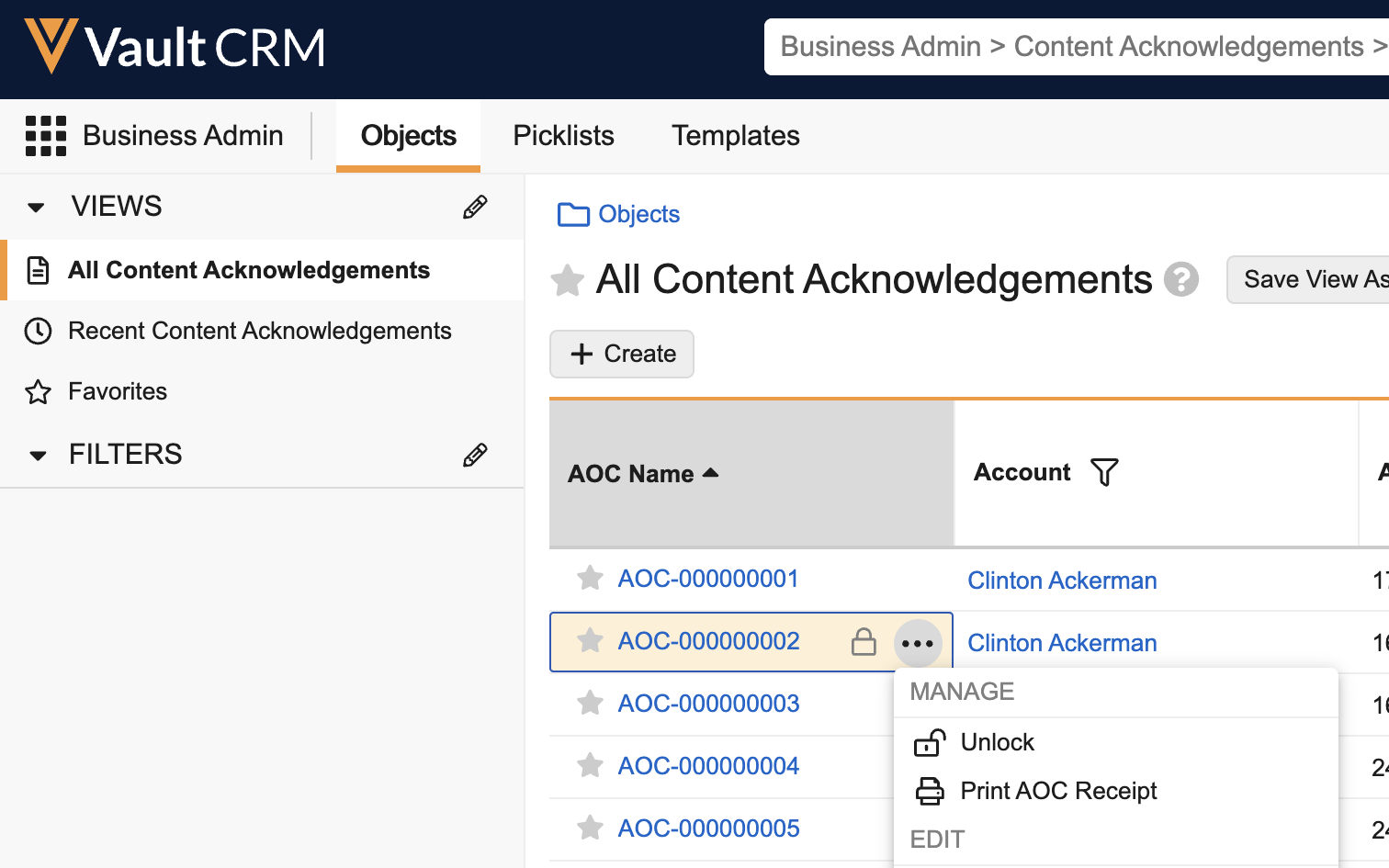
Task: Click the Create button
Action: tap(622, 354)
